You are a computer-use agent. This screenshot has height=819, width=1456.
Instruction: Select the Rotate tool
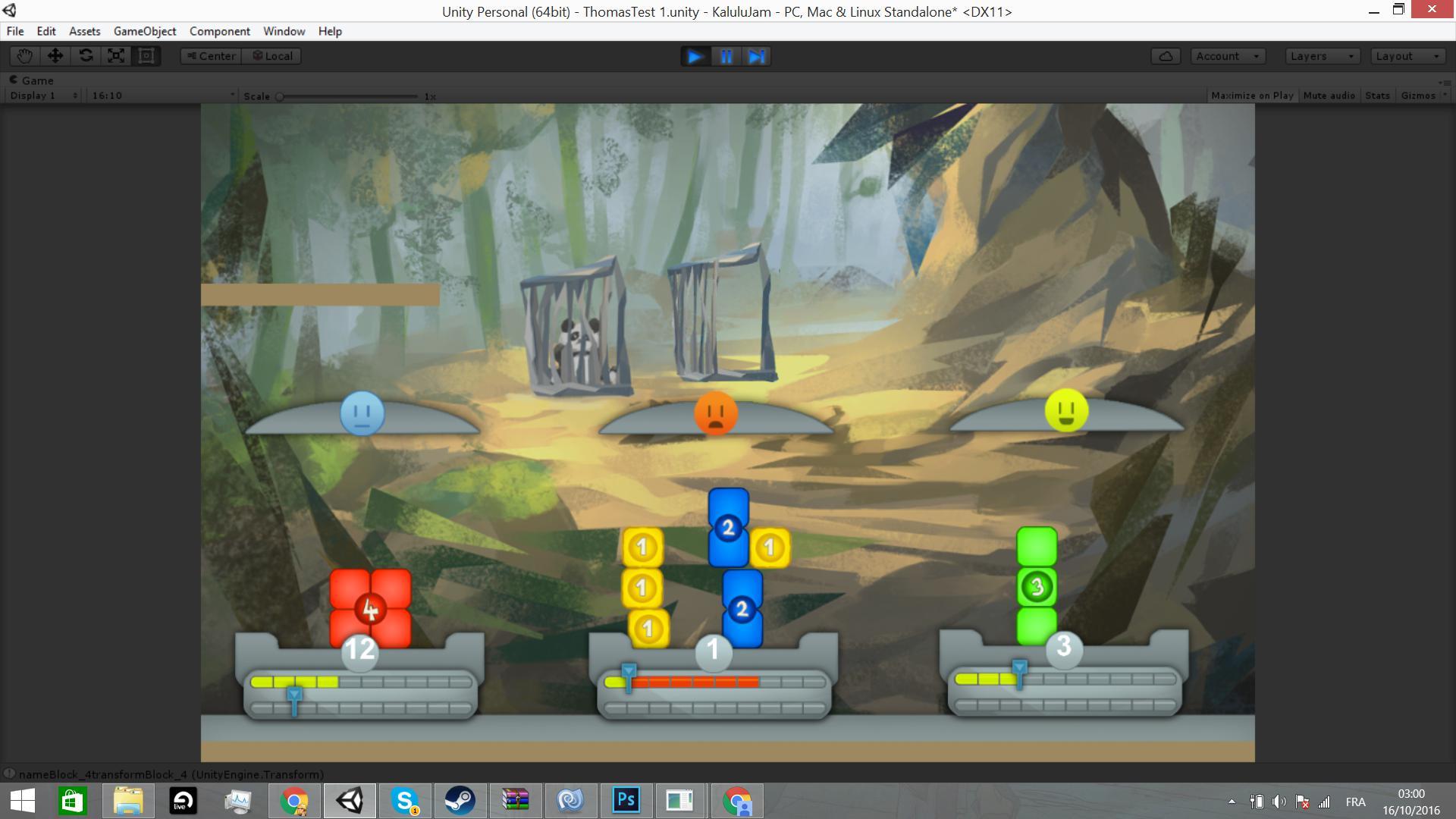click(x=86, y=56)
